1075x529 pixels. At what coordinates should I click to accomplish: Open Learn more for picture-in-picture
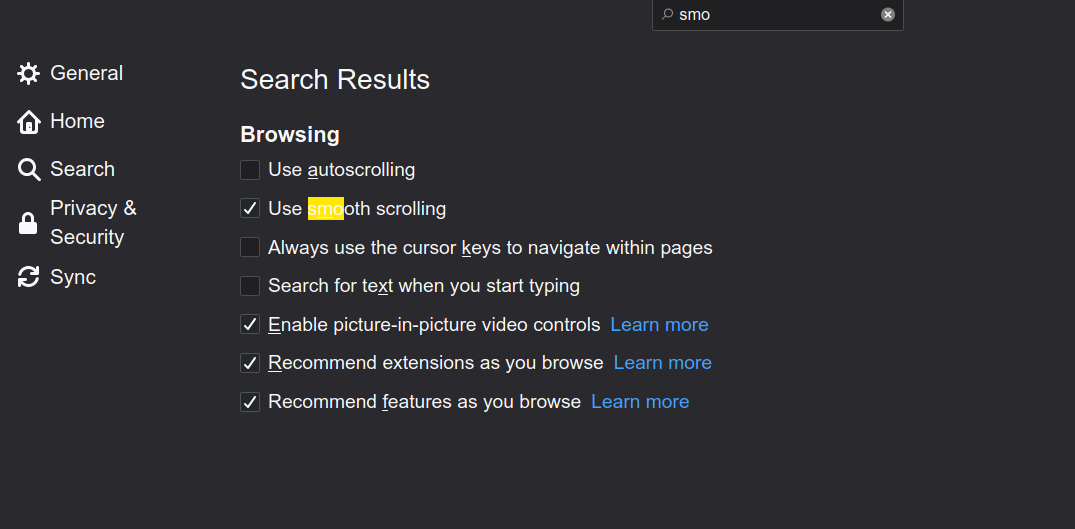click(659, 325)
